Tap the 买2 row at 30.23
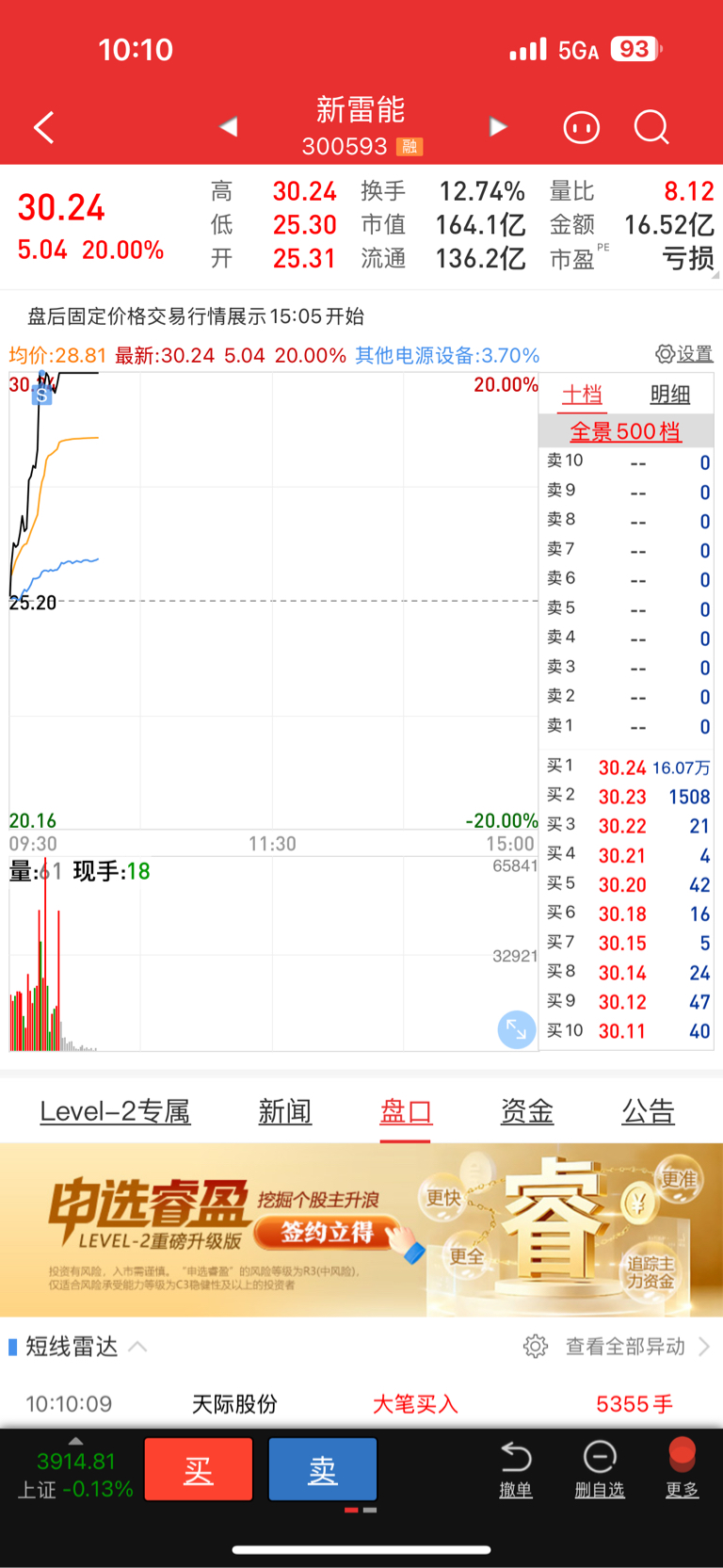723x1568 pixels. point(627,797)
